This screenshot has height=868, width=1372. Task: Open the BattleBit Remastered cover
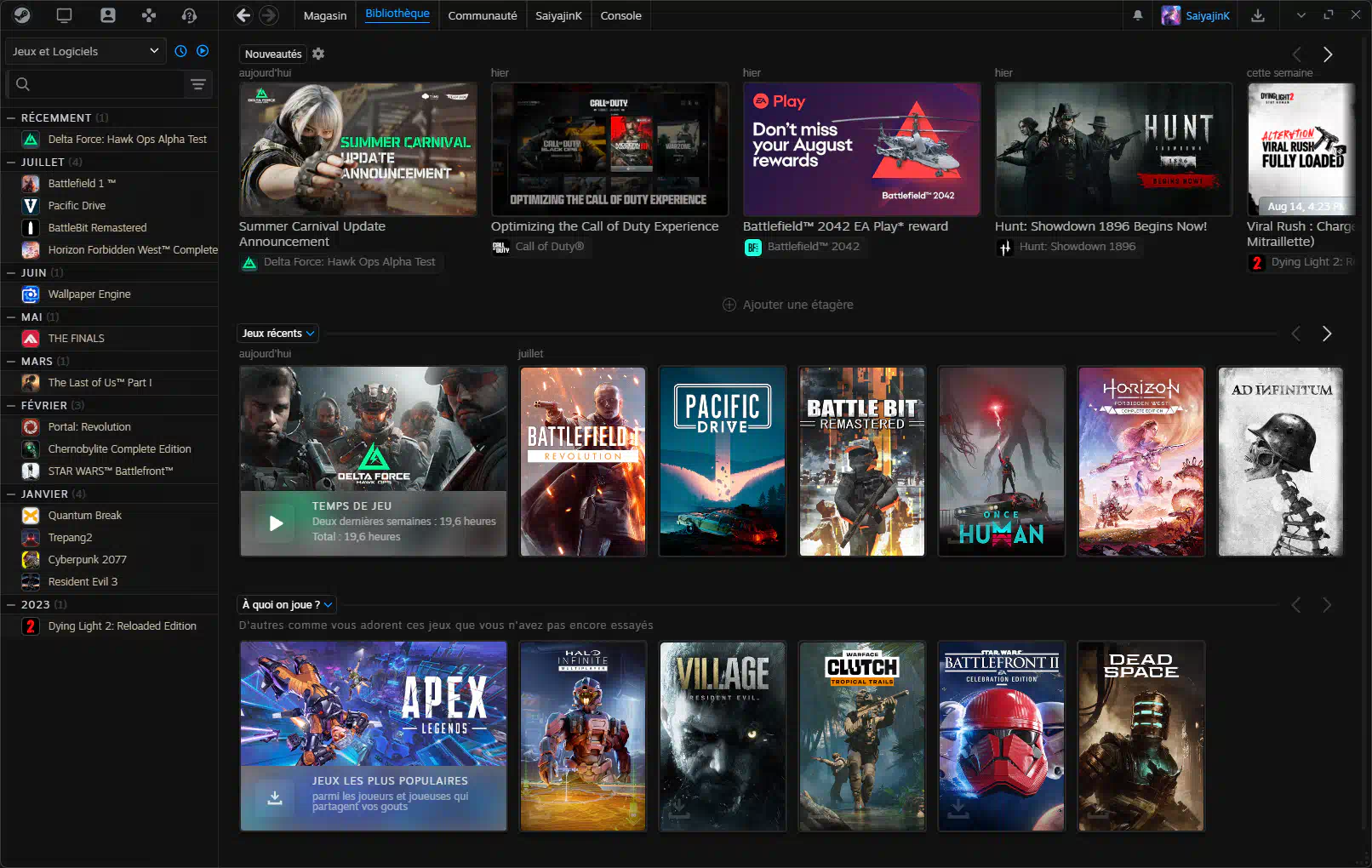click(x=862, y=462)
